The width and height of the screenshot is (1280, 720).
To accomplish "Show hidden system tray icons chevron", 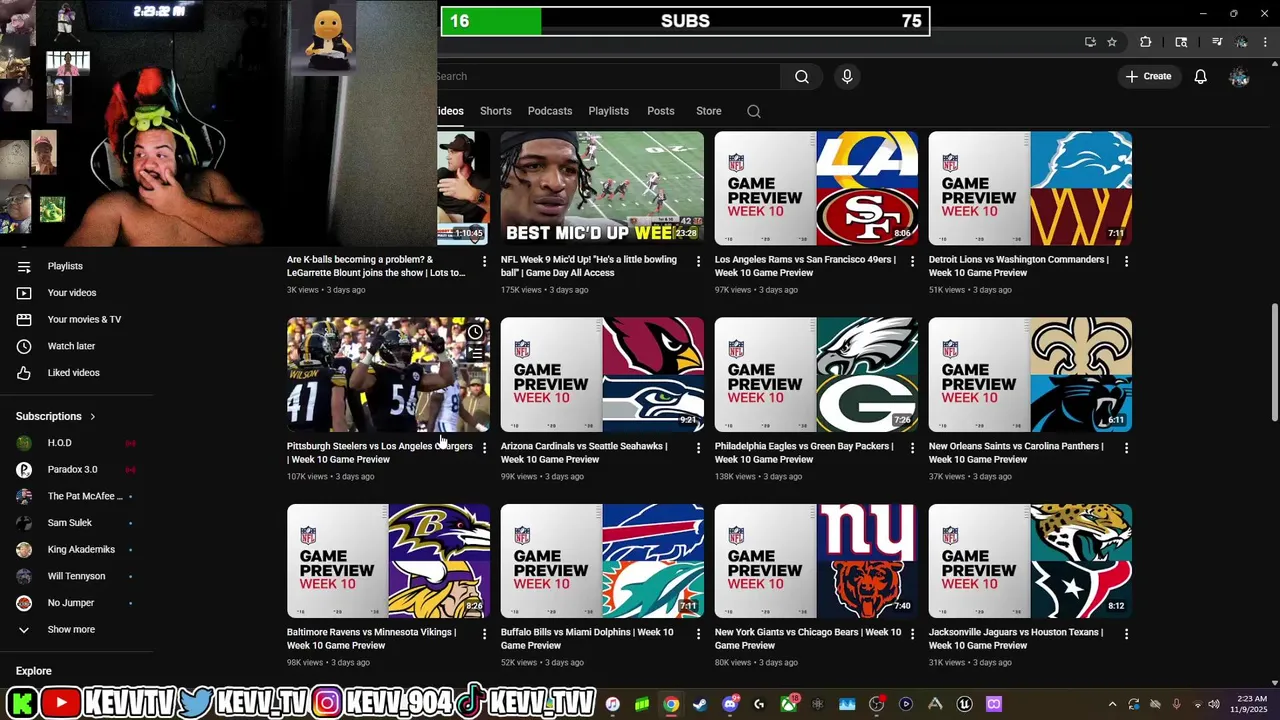I will 1112,704.
